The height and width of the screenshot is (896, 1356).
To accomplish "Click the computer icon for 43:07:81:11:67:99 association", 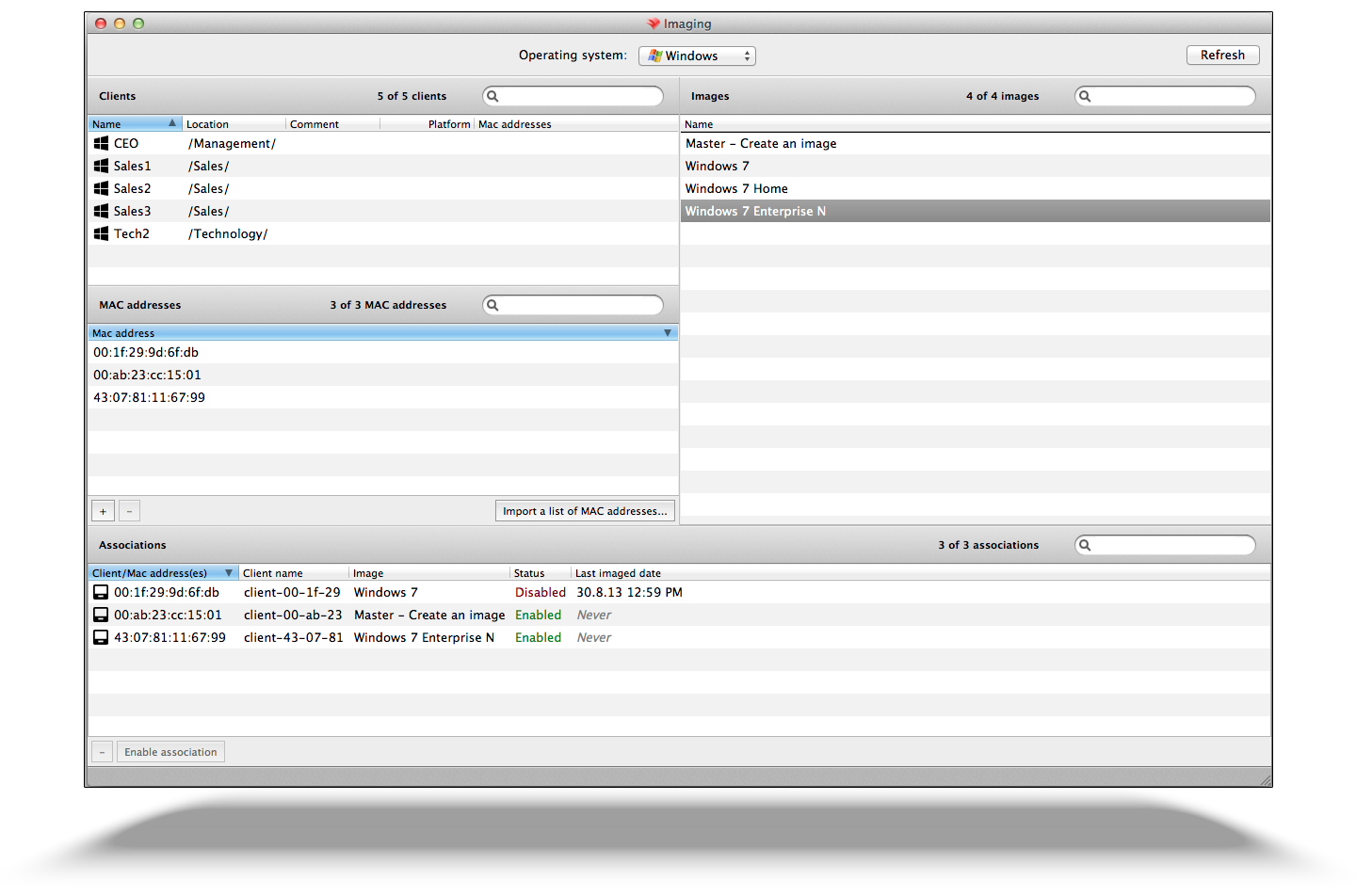I will point(101,637).
